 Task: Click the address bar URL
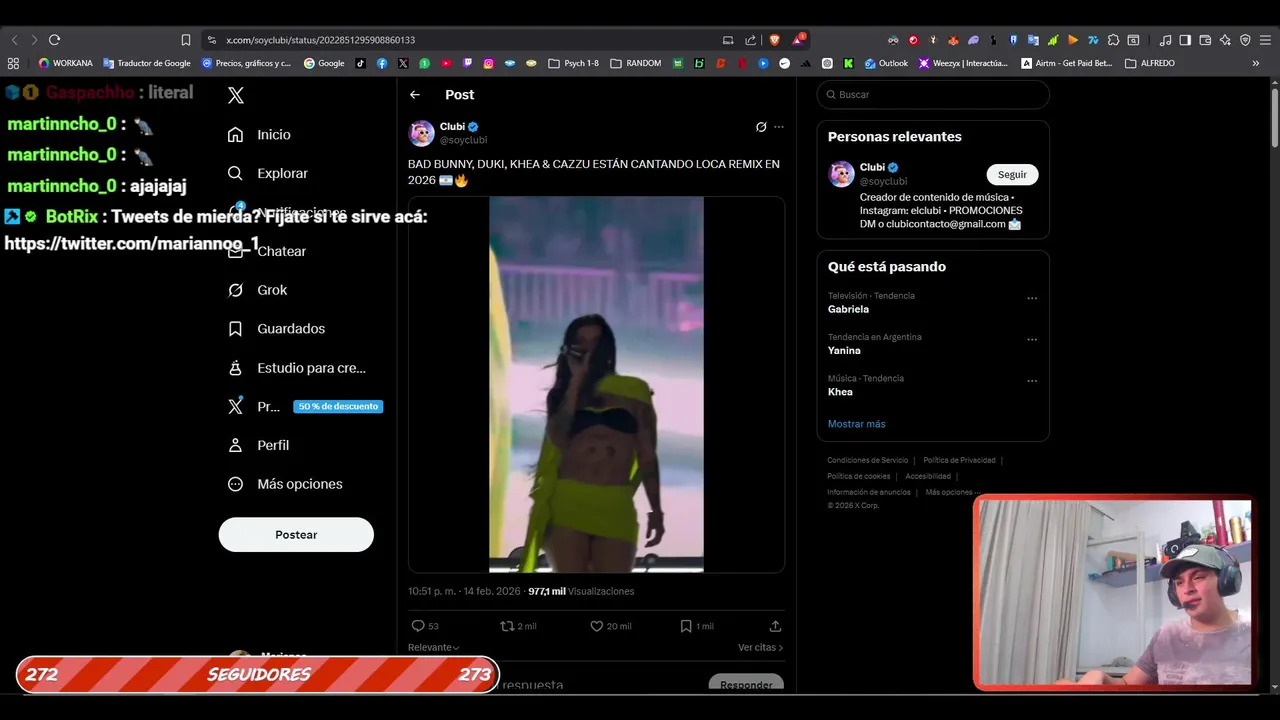pos(320,40)
